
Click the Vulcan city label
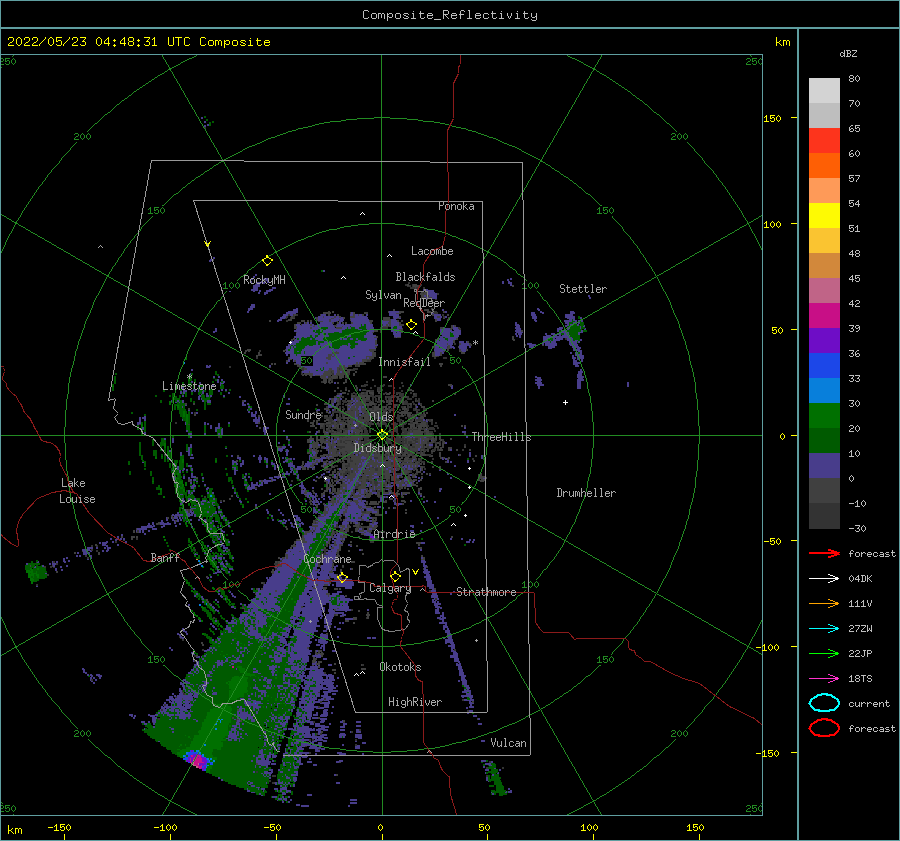(x=509, y=743)
